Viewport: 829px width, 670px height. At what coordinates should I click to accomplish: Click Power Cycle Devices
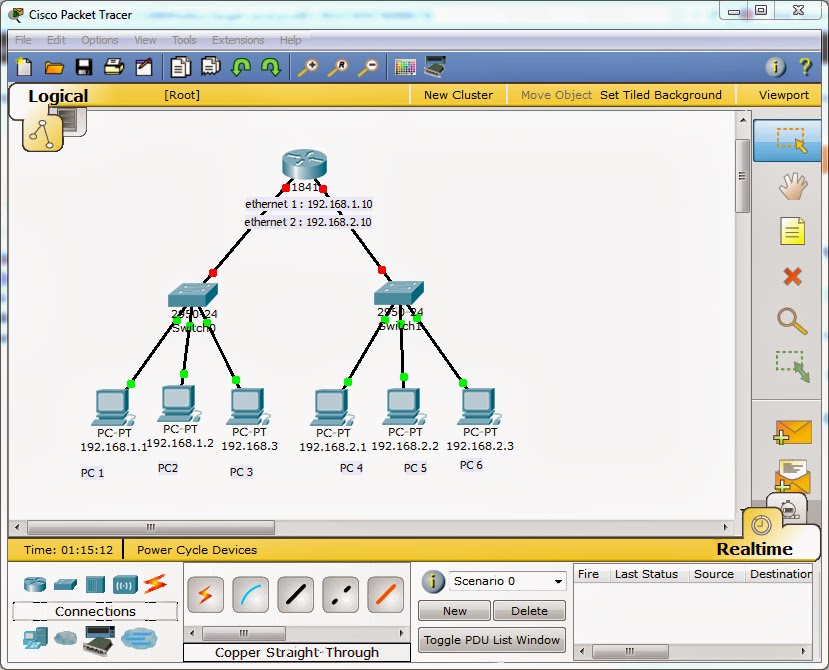tap(197, 550)
